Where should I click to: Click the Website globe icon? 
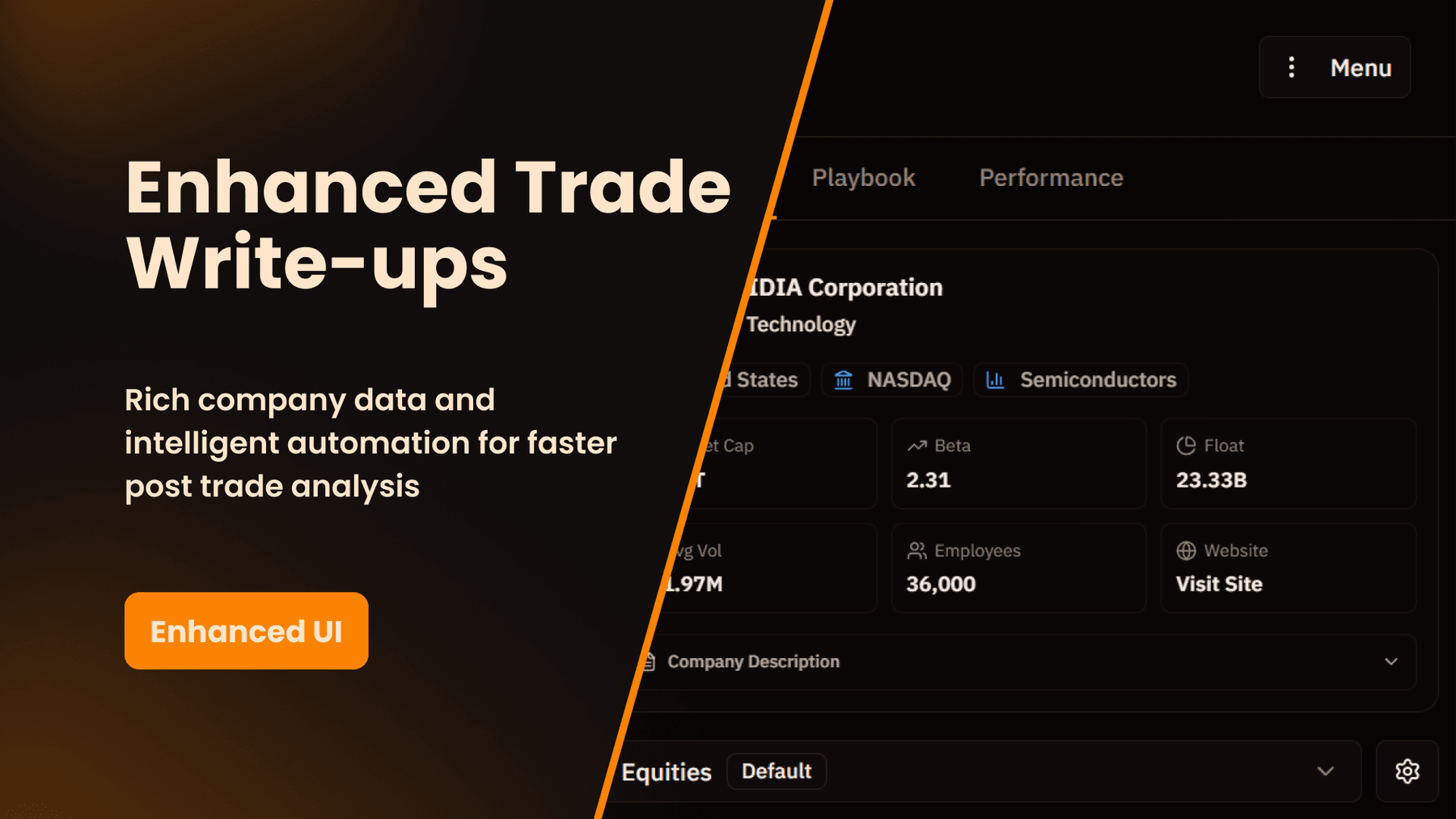pos(1186,551)
